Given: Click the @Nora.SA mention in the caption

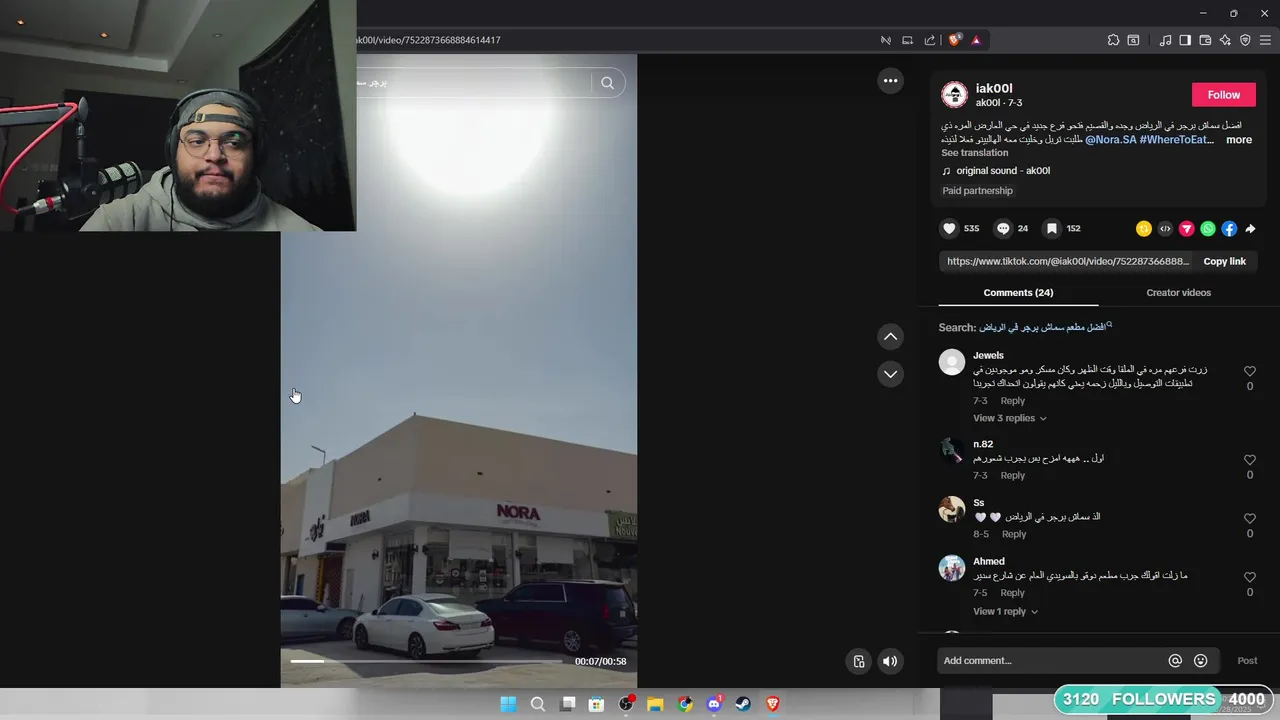Looking at the screenshot, I should [x=1110, y=140].
